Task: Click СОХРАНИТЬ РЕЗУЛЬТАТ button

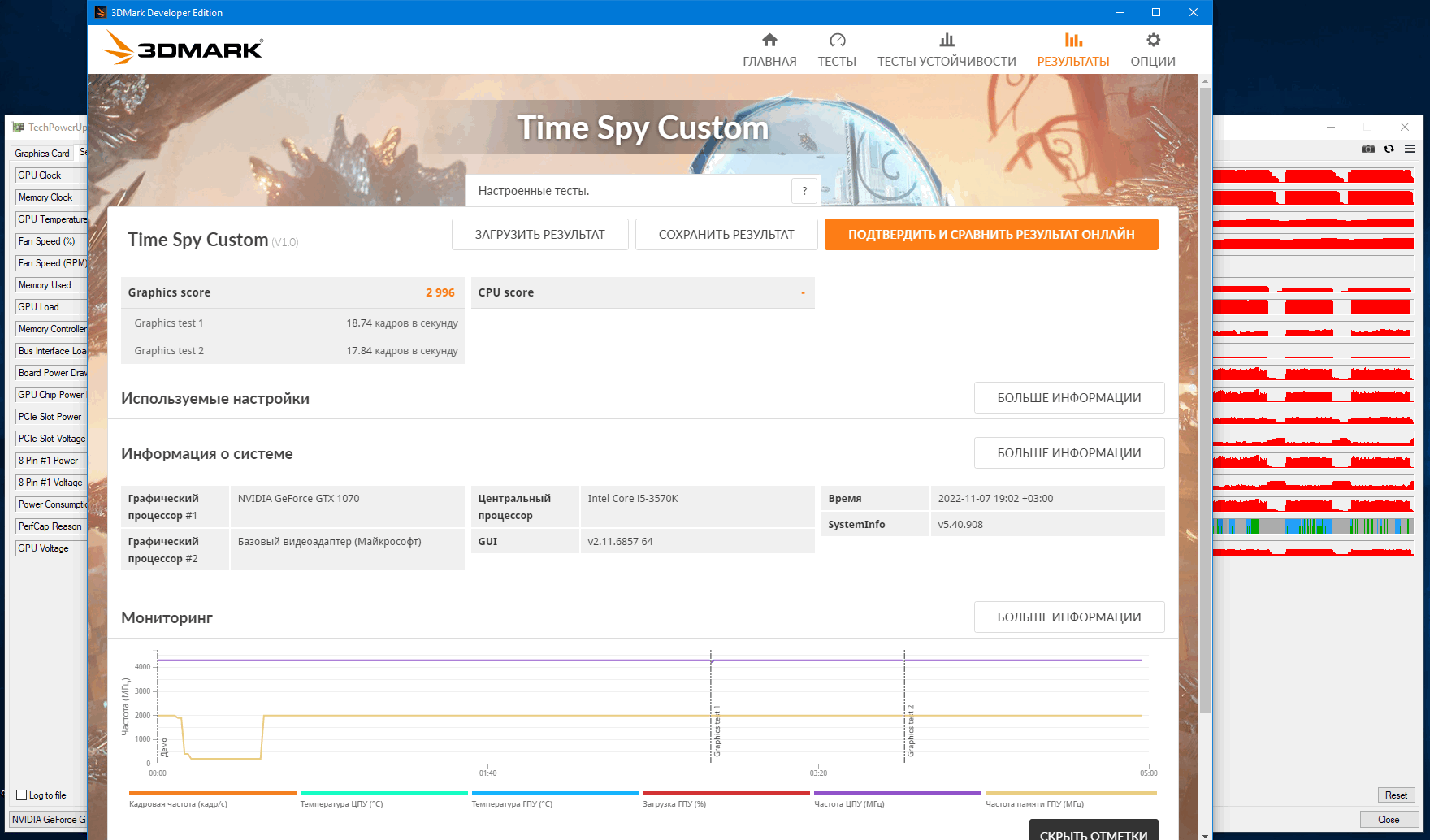Action: pos(726,235)
